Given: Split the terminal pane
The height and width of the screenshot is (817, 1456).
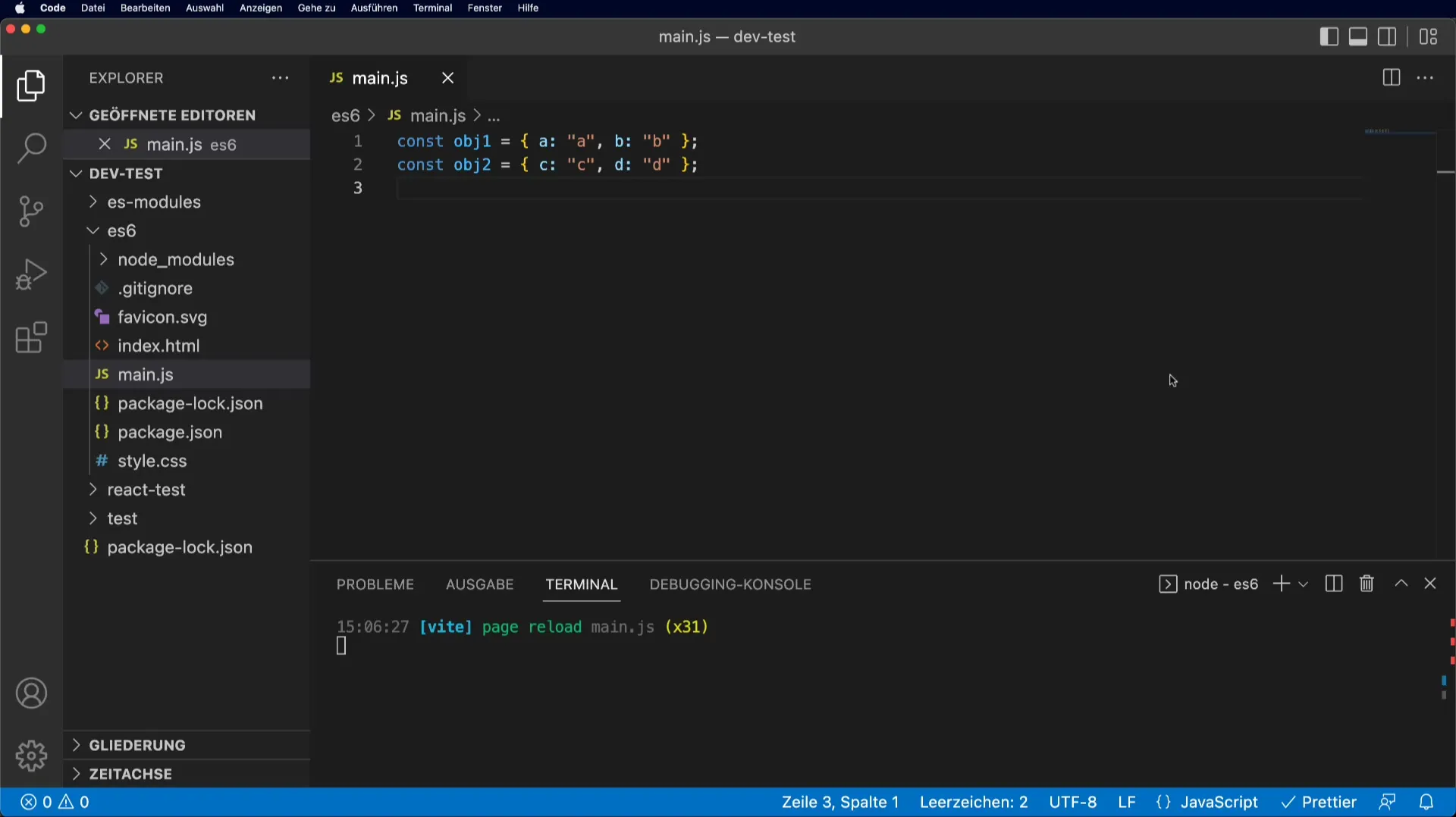Looking at the screenshot, I should (1334, 584).
